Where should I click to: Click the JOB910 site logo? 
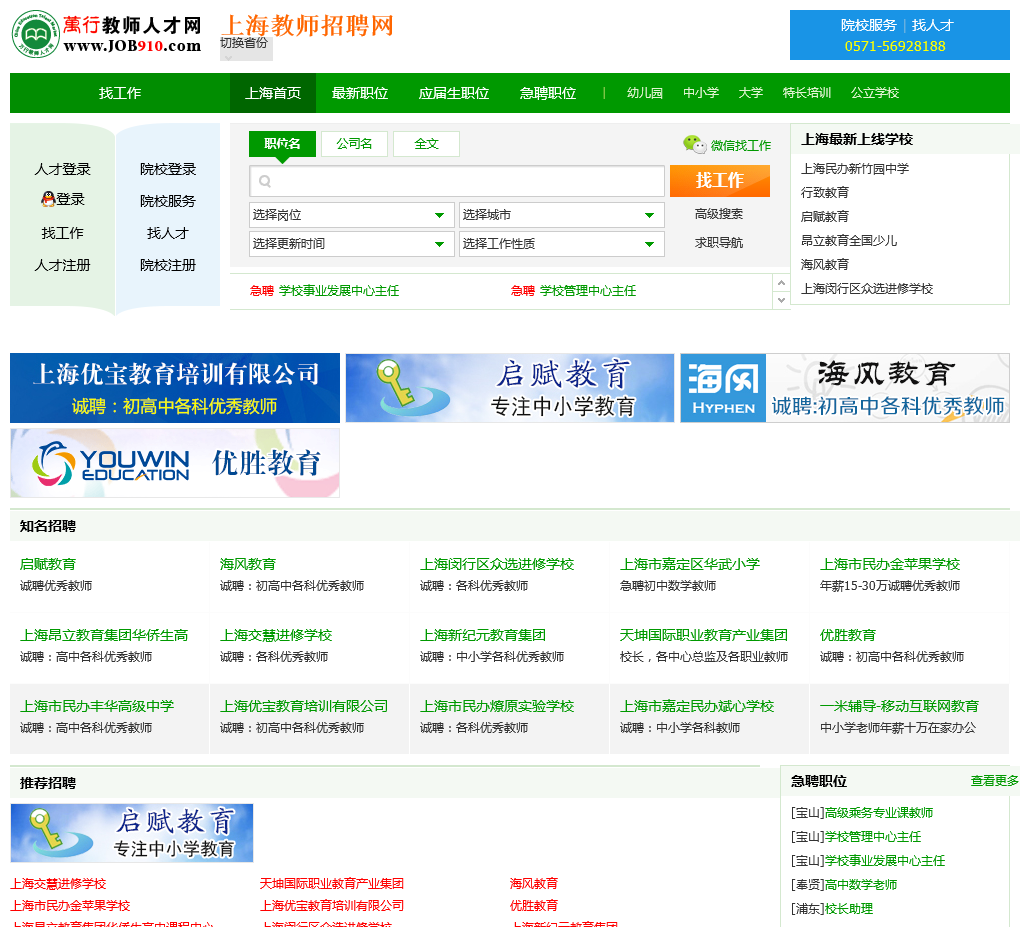106,35
